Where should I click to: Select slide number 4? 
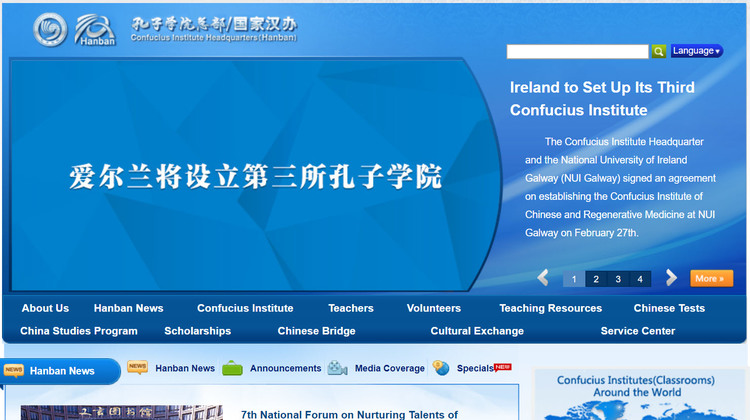pyautogui.click(x=640, y=279)
